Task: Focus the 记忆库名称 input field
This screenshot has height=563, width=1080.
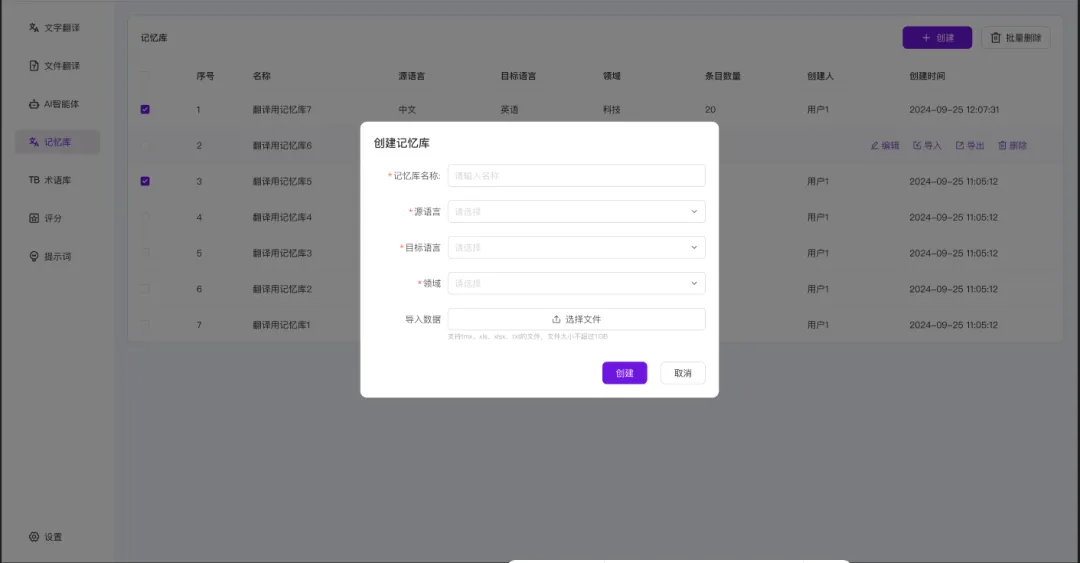Action: click(x=577, y=176)
